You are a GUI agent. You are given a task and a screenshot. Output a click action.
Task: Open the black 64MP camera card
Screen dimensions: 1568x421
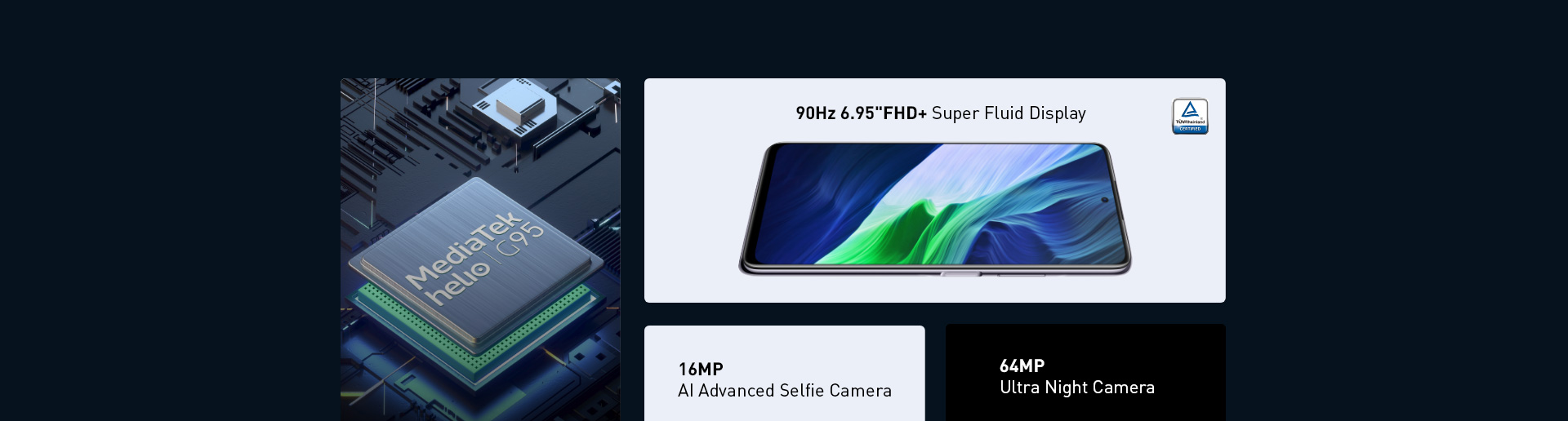1085,373
